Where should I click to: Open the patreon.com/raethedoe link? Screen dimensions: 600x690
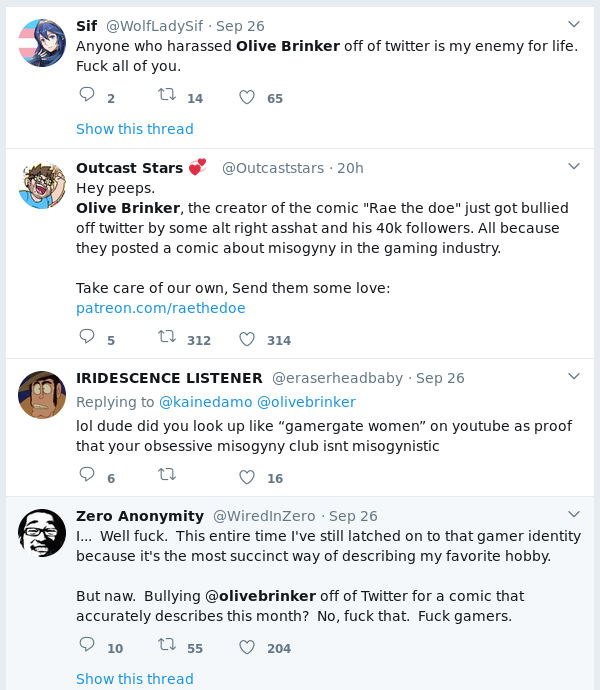tap(160, 308)
